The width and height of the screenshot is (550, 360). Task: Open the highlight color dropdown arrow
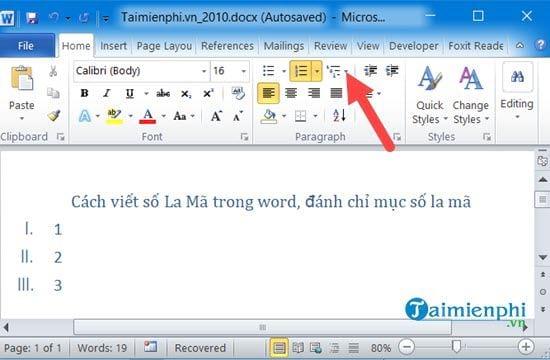tap(130, 116)
